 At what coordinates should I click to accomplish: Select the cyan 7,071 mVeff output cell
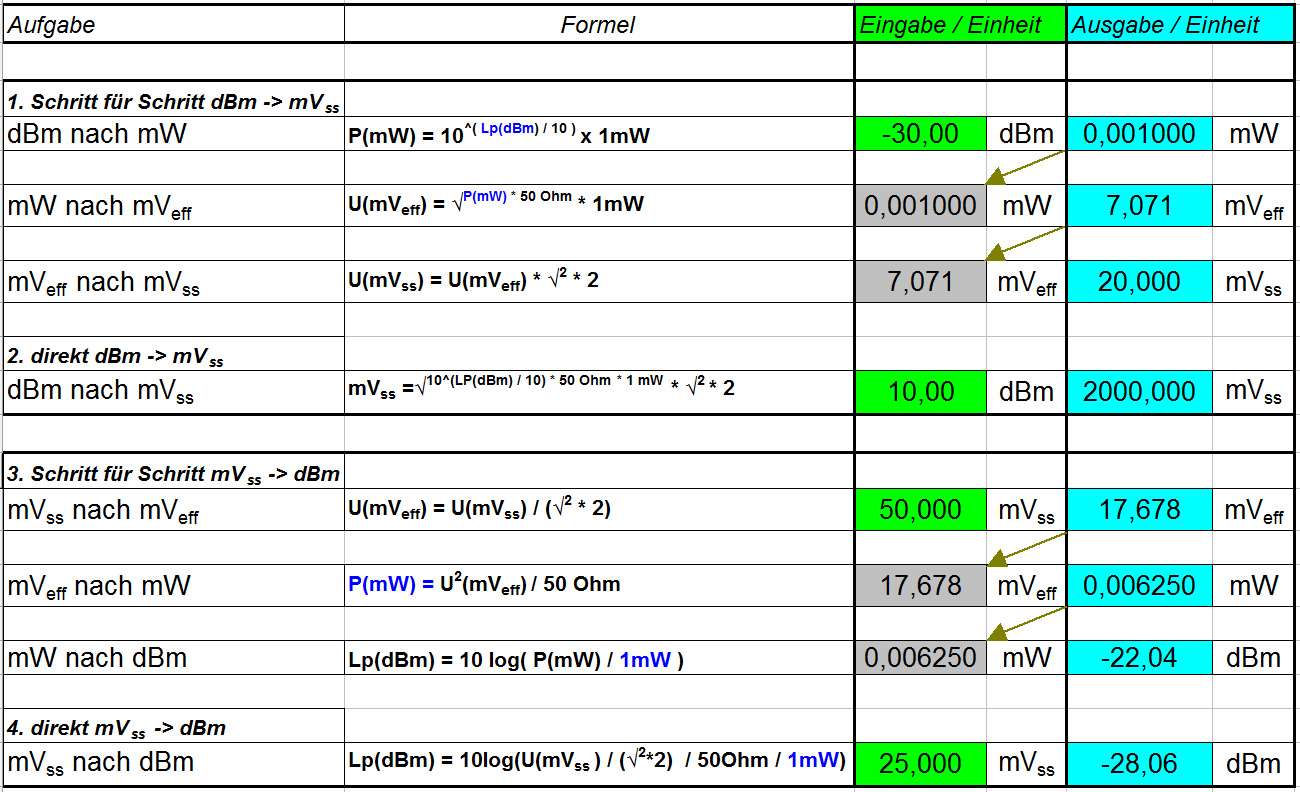(1139, 206)
